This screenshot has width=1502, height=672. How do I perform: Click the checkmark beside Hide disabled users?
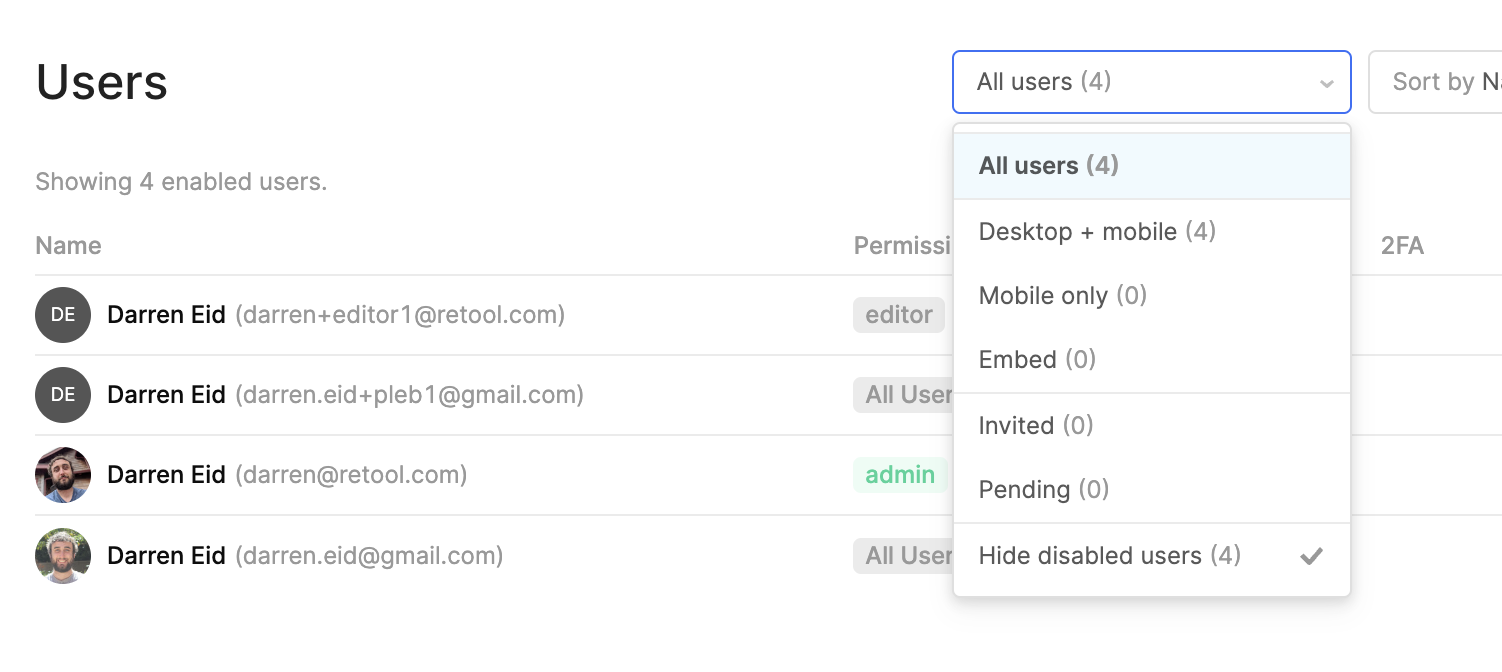tap(1311, 557)
